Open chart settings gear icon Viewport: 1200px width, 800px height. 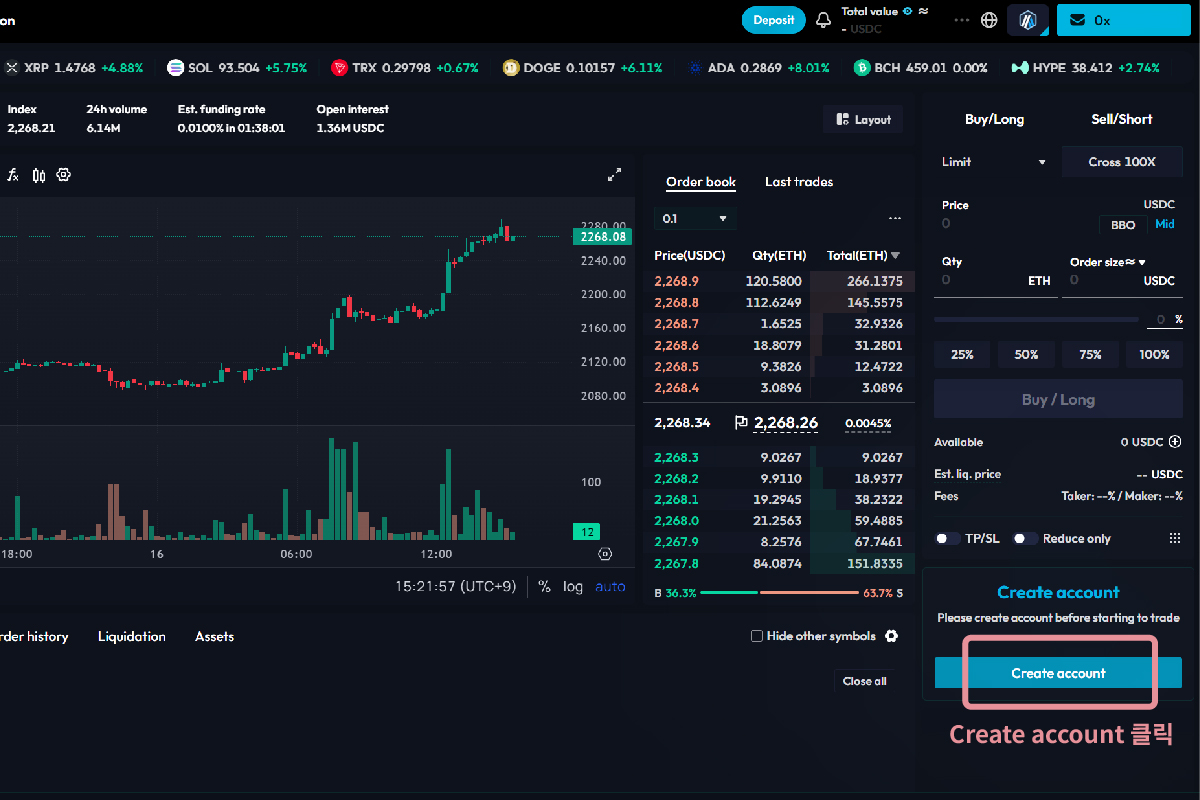tap(64, 175)
